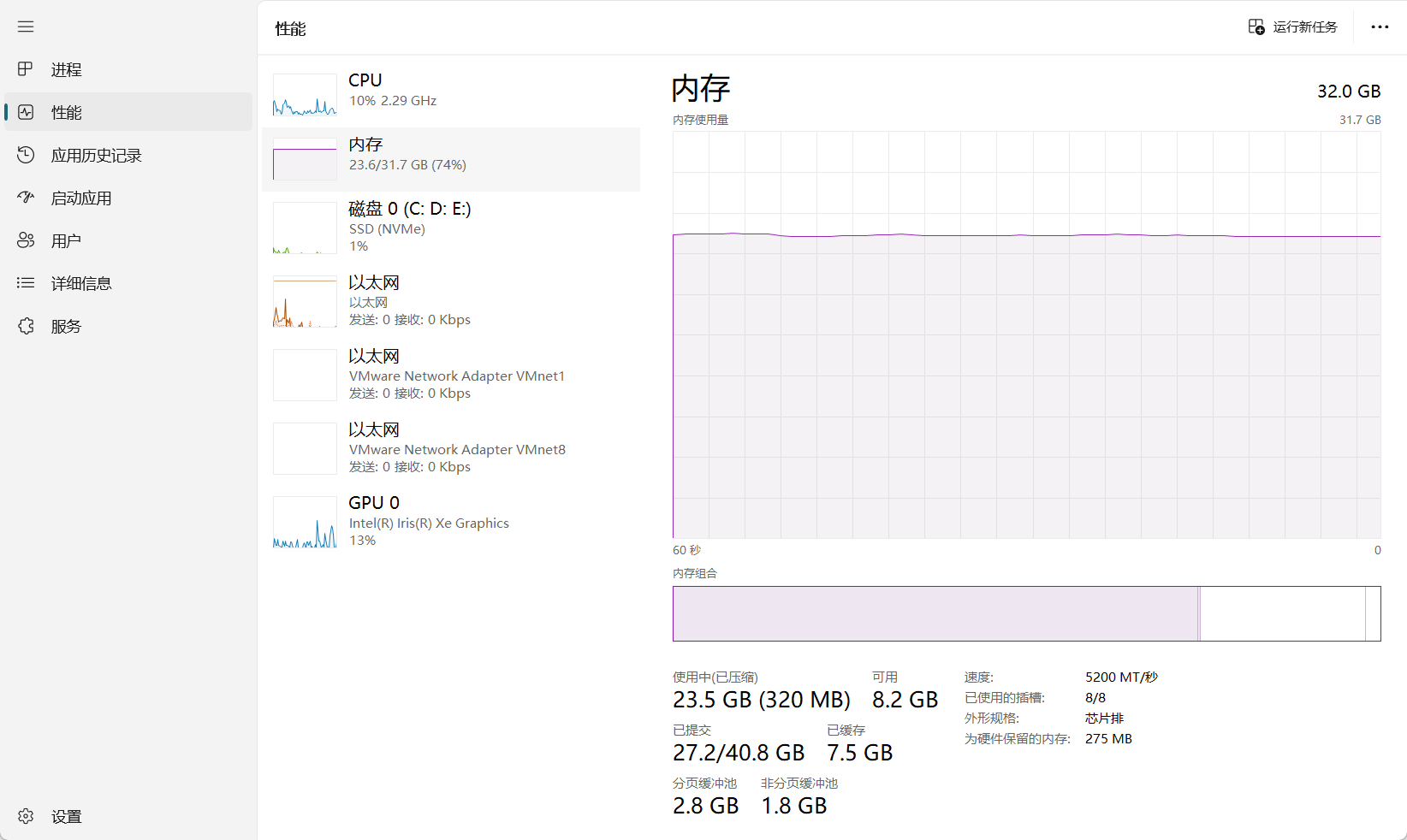This screenshot has width=1407, height=840.
Task: Click the 7.5 GB cached value
Action: (x=860, y=753)
